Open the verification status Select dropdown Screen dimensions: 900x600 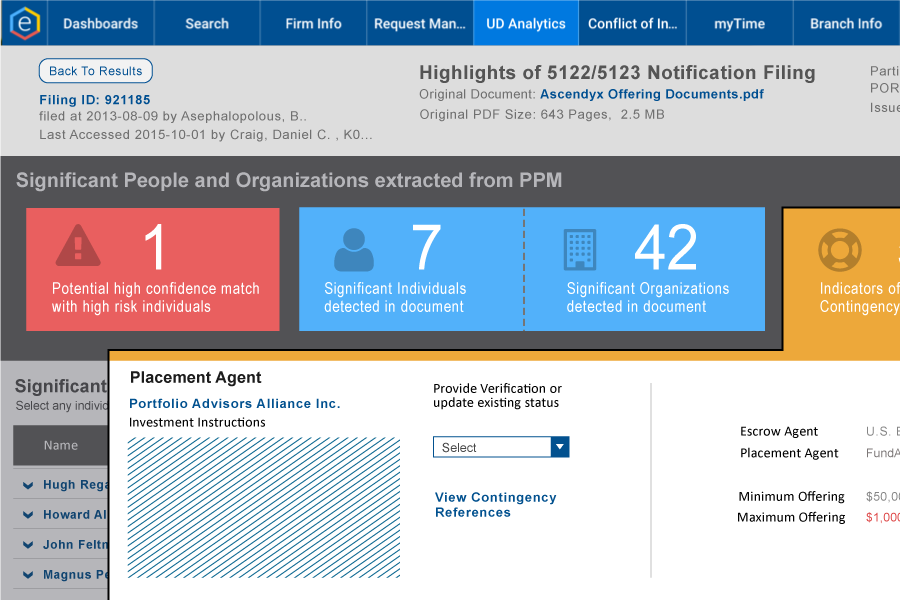tap(500, 447)
